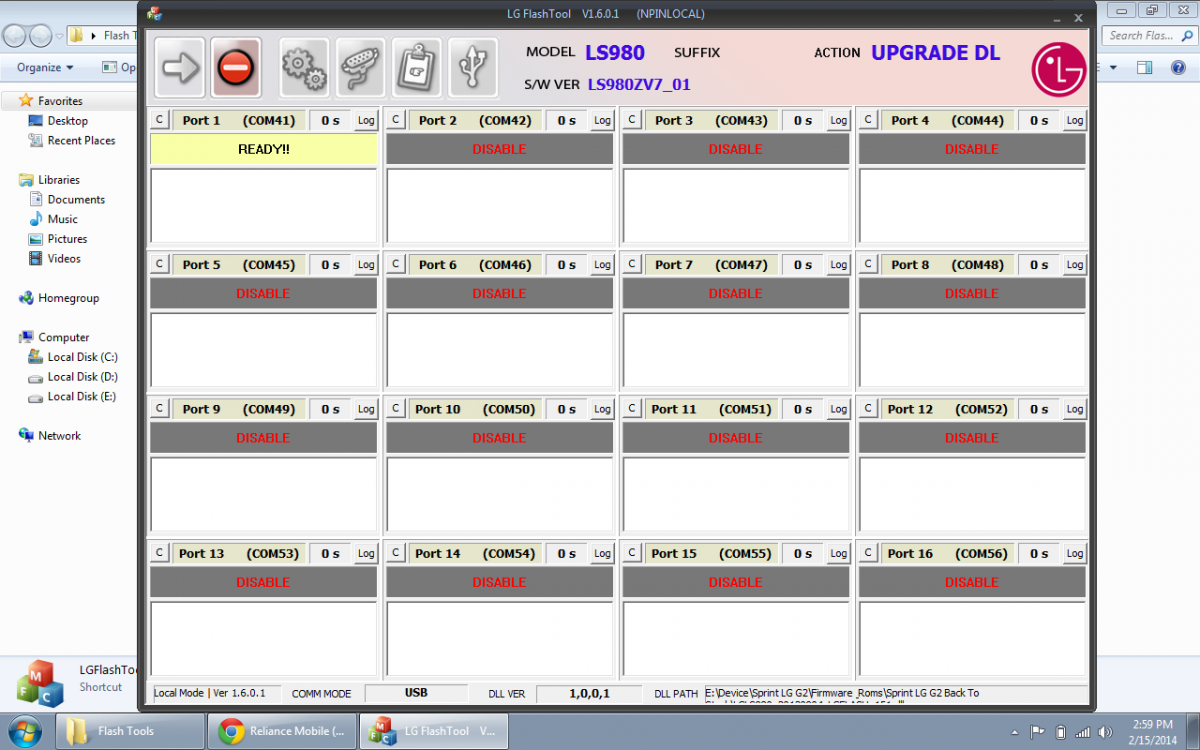Image resolution: width=1200 pixels, height=750 pixels.
Task: Open the Log for Port 2
Action: pyautogui.click(x=602, y=120)
